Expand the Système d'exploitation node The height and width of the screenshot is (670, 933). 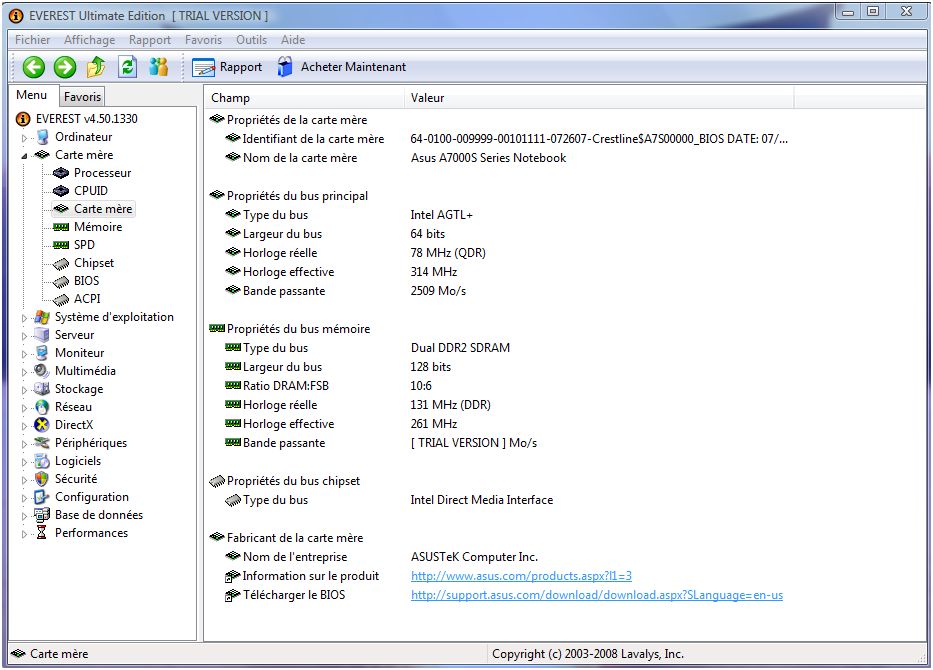(x=24, y=318)
